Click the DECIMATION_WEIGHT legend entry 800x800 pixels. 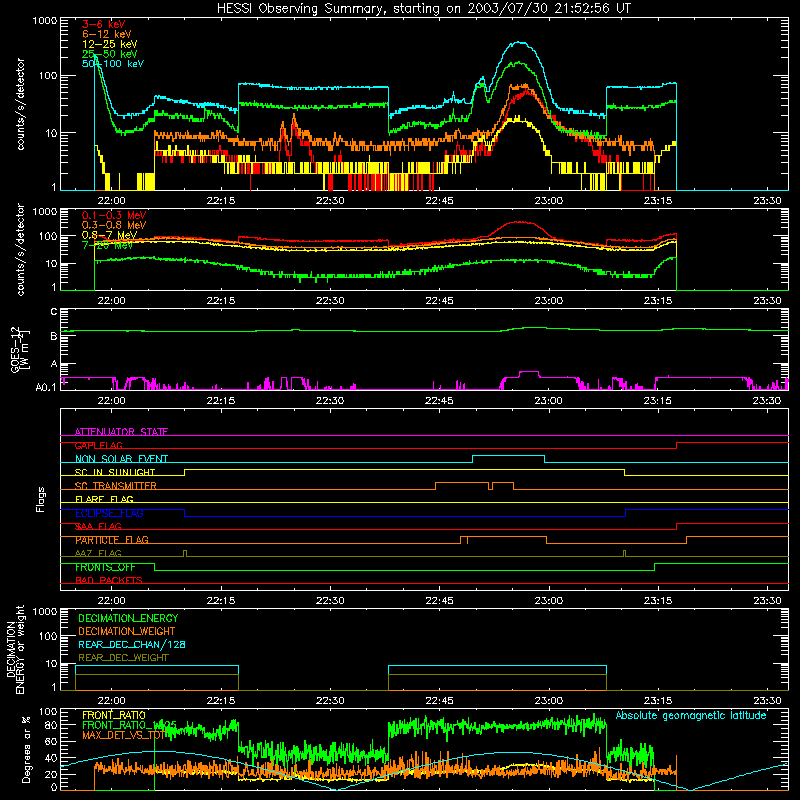(x=127, y=631)
